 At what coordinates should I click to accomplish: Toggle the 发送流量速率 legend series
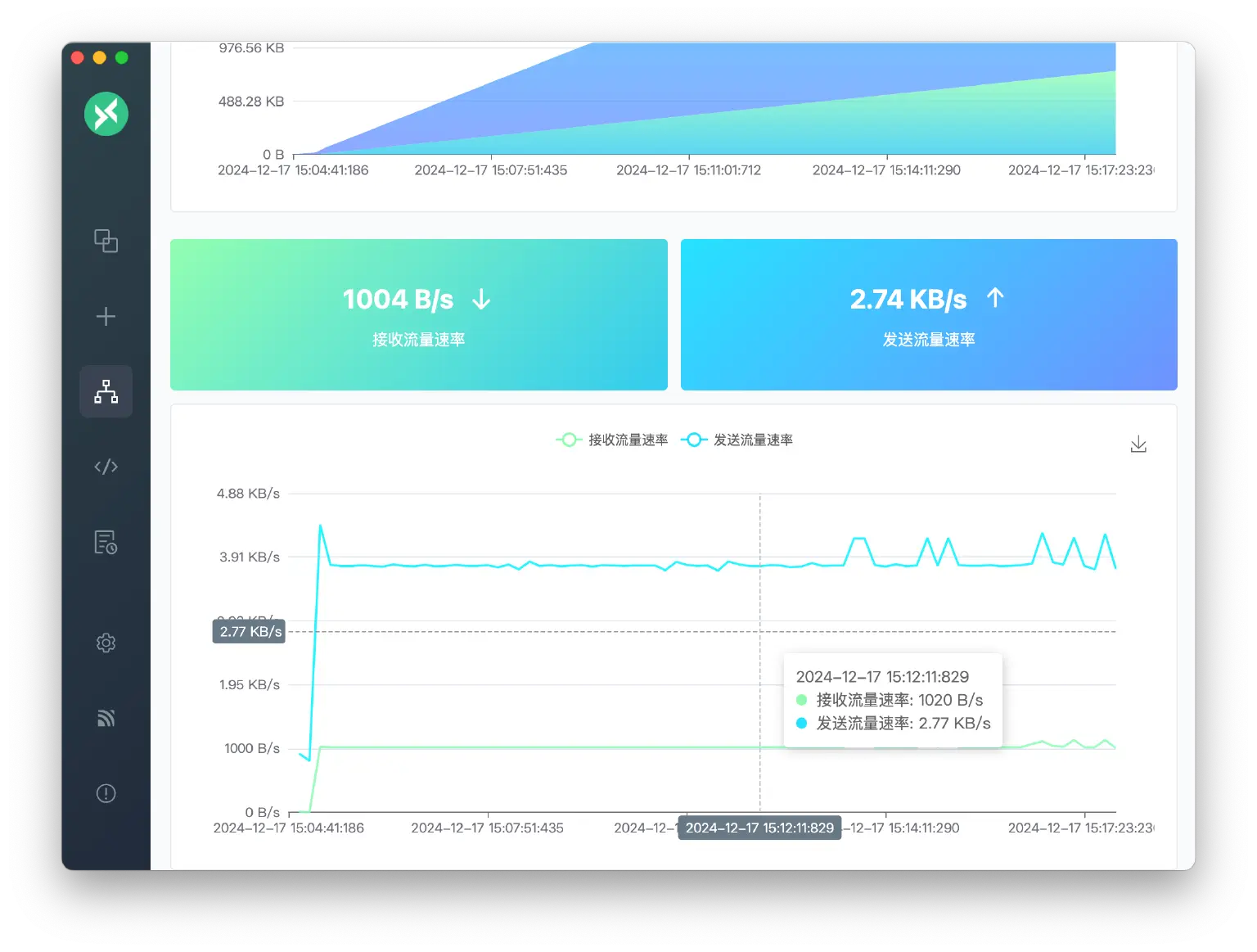pos(737,440)
